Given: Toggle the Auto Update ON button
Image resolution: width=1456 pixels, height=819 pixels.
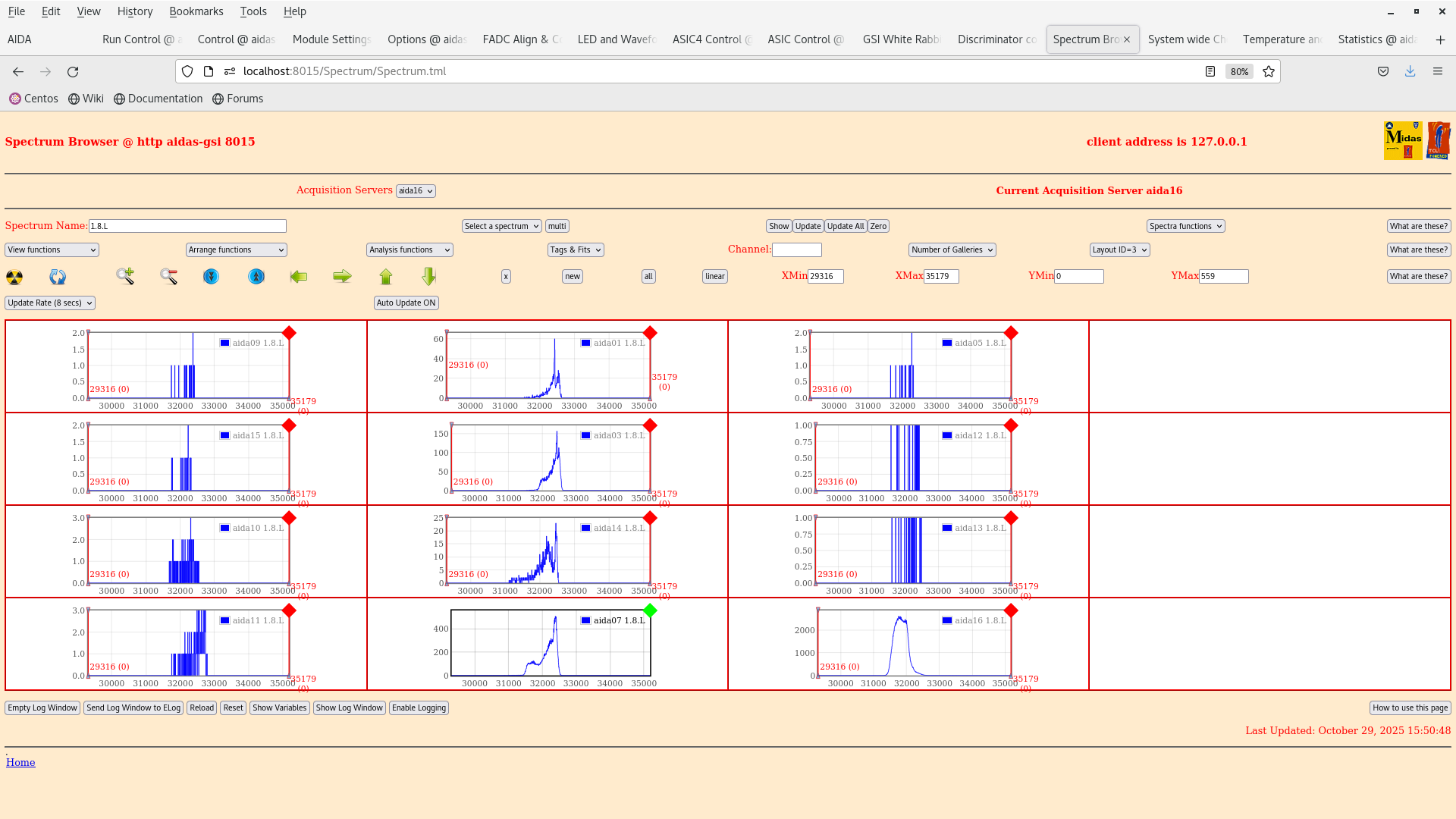Looking at the screenshot, I should pos(406,303).
